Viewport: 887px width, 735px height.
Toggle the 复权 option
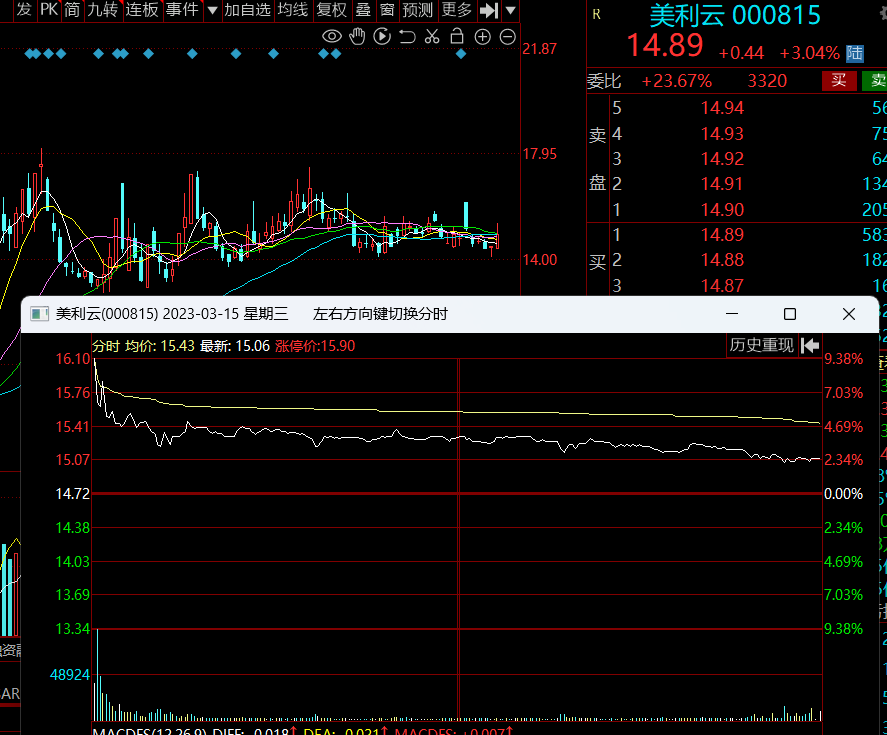[331, 10]
